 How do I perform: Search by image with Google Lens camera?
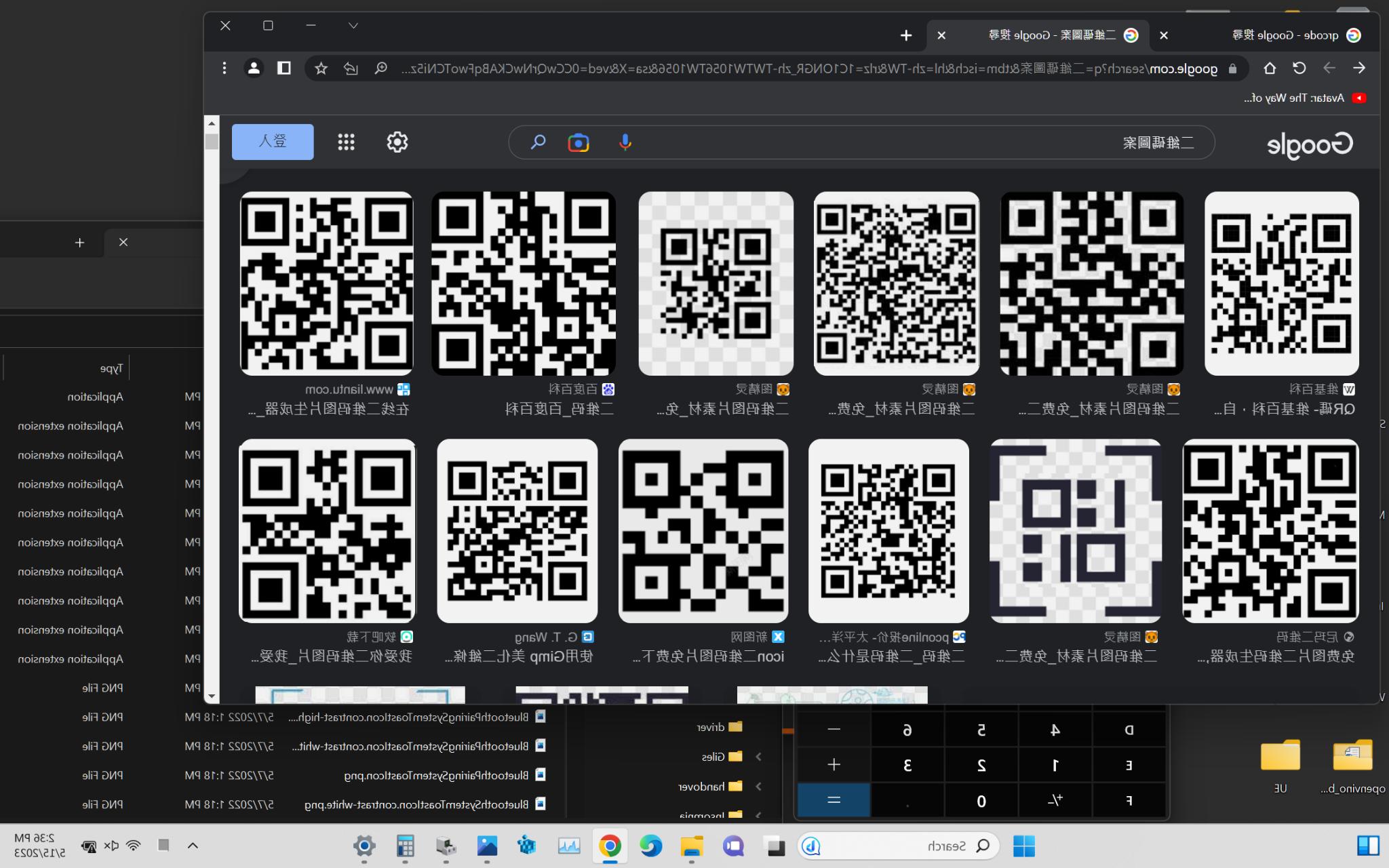(579, 142)
